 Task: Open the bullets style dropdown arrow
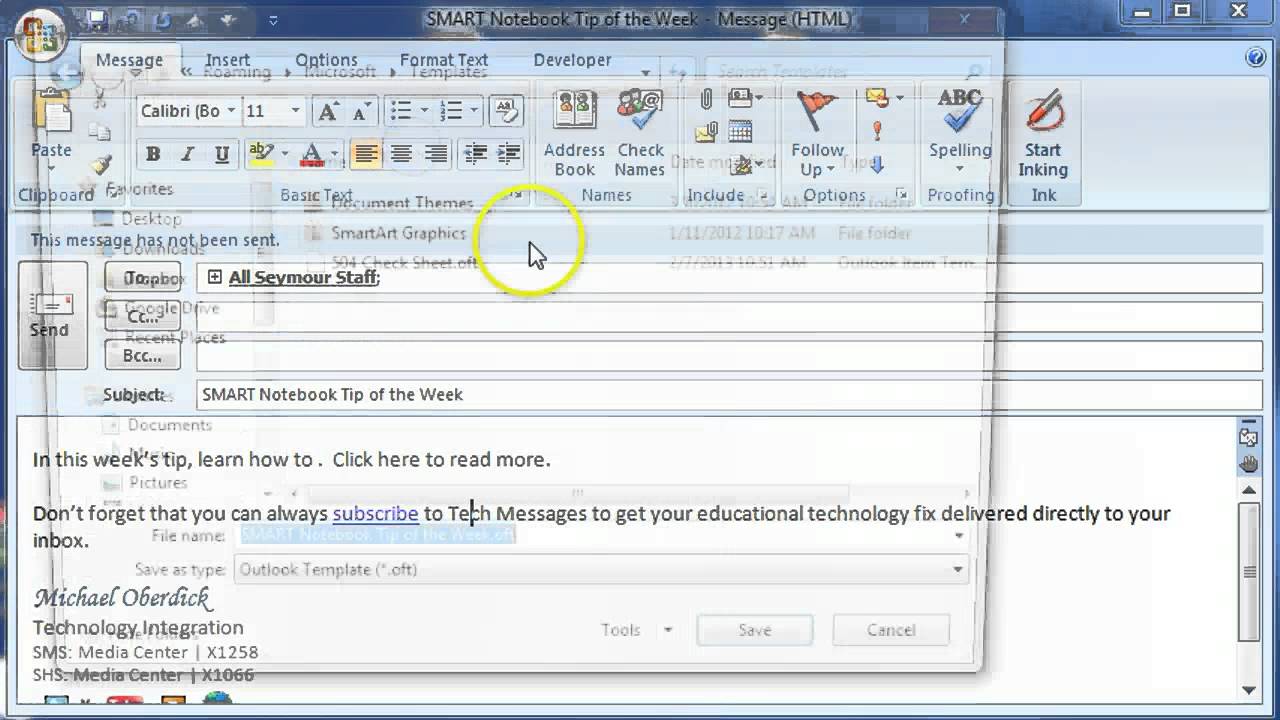click(424, 111)
